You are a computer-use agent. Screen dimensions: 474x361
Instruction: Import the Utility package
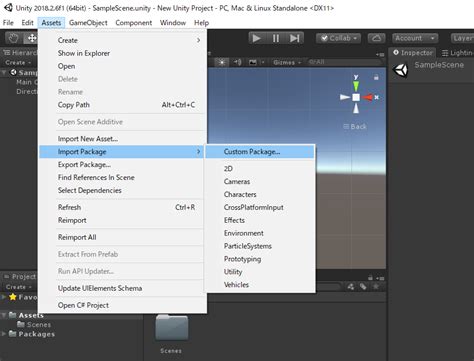pos(260,272)
